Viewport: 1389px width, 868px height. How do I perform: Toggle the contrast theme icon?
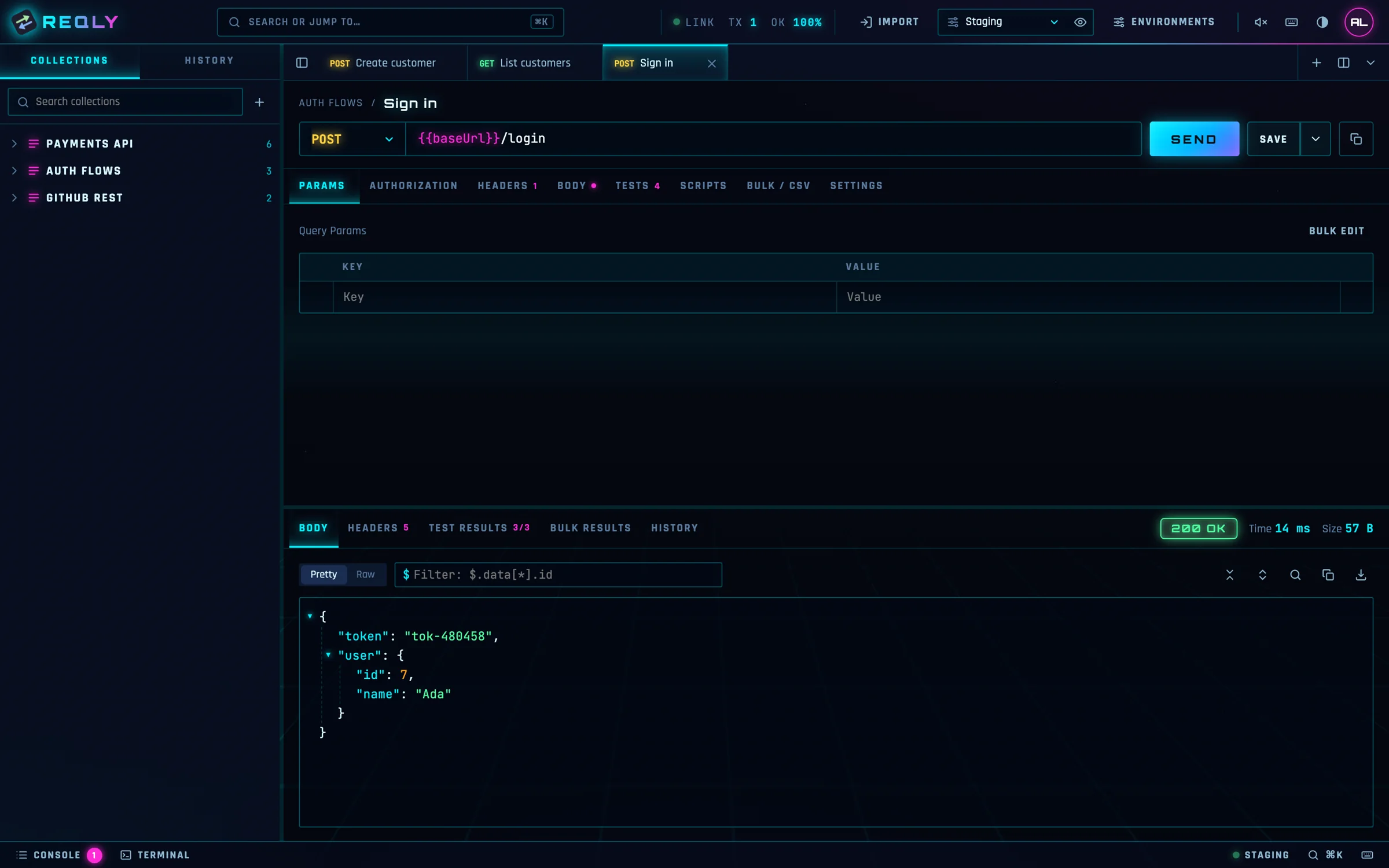click(x=1322, y=22)
